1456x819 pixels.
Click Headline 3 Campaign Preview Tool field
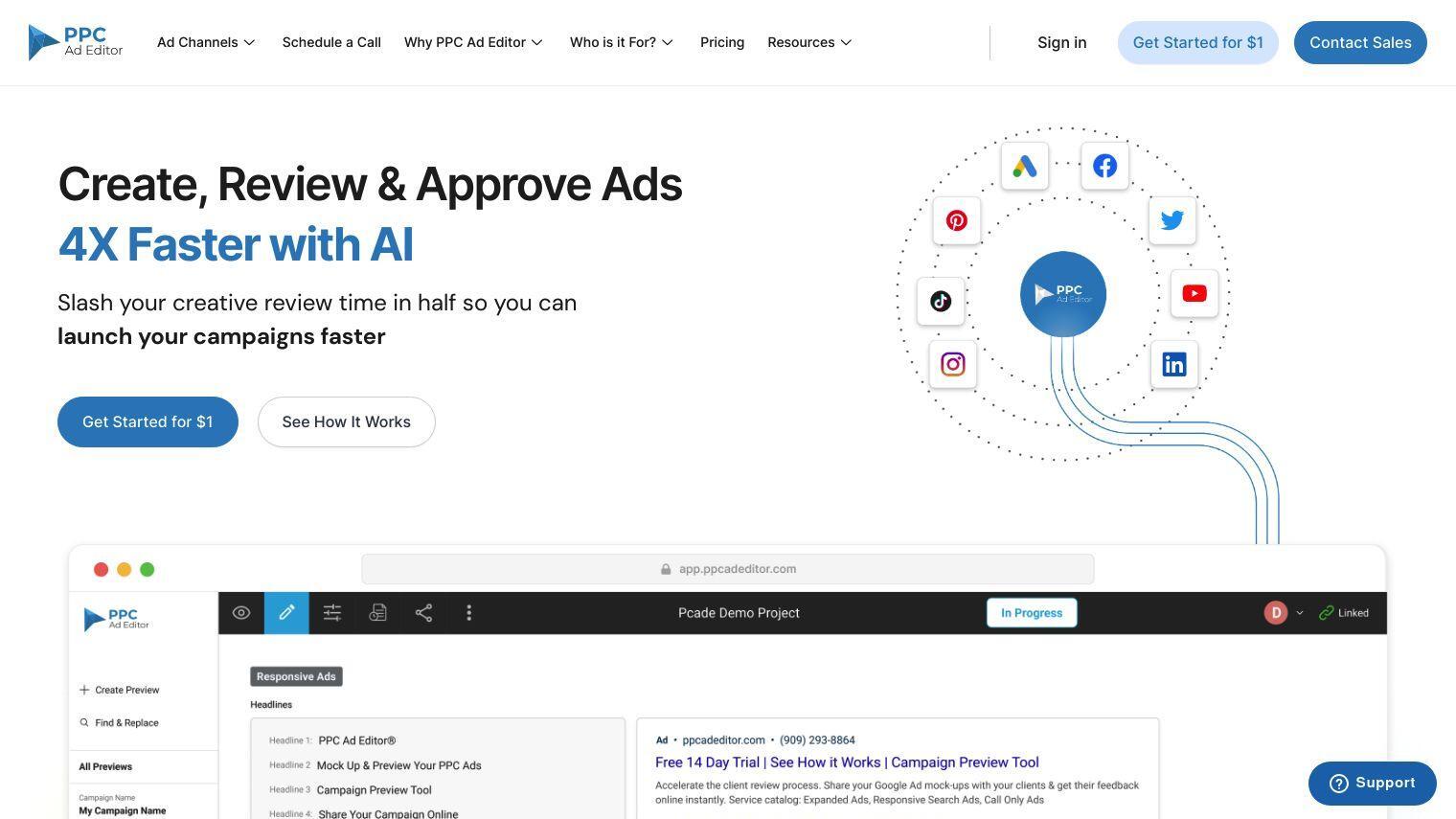[x=374, y=790]
